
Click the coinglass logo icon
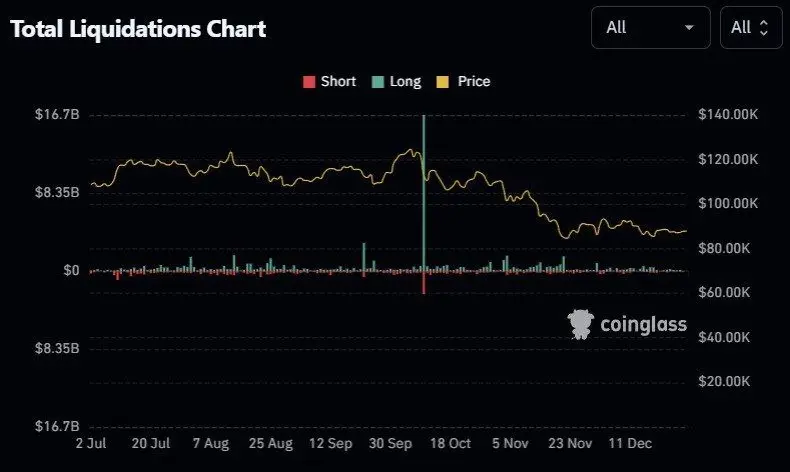point(581,323)
